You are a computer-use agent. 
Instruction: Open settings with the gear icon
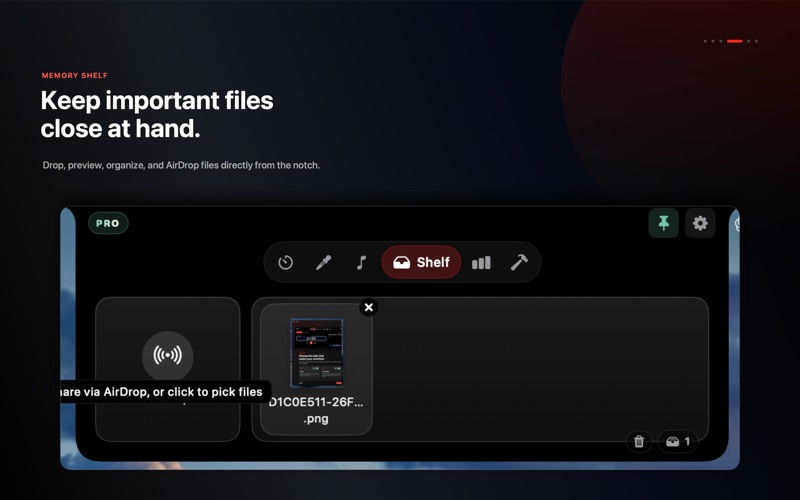700,223
